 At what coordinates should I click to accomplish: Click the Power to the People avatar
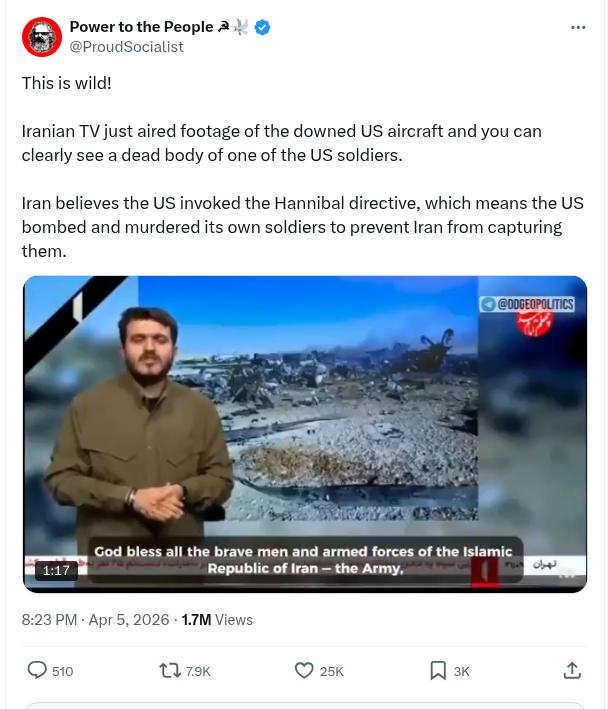(x=42, y=37)
